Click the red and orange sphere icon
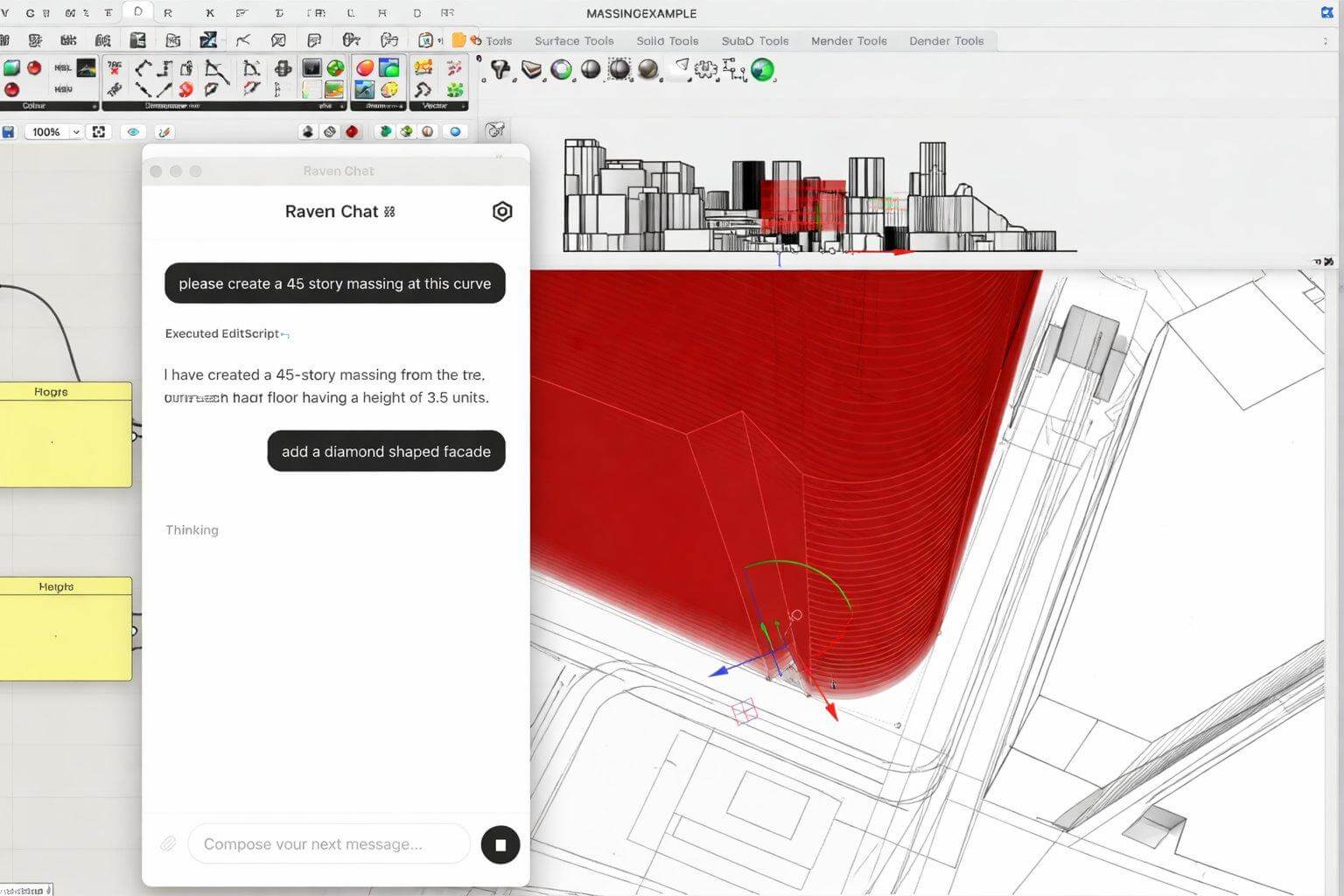 coord(365,68)
